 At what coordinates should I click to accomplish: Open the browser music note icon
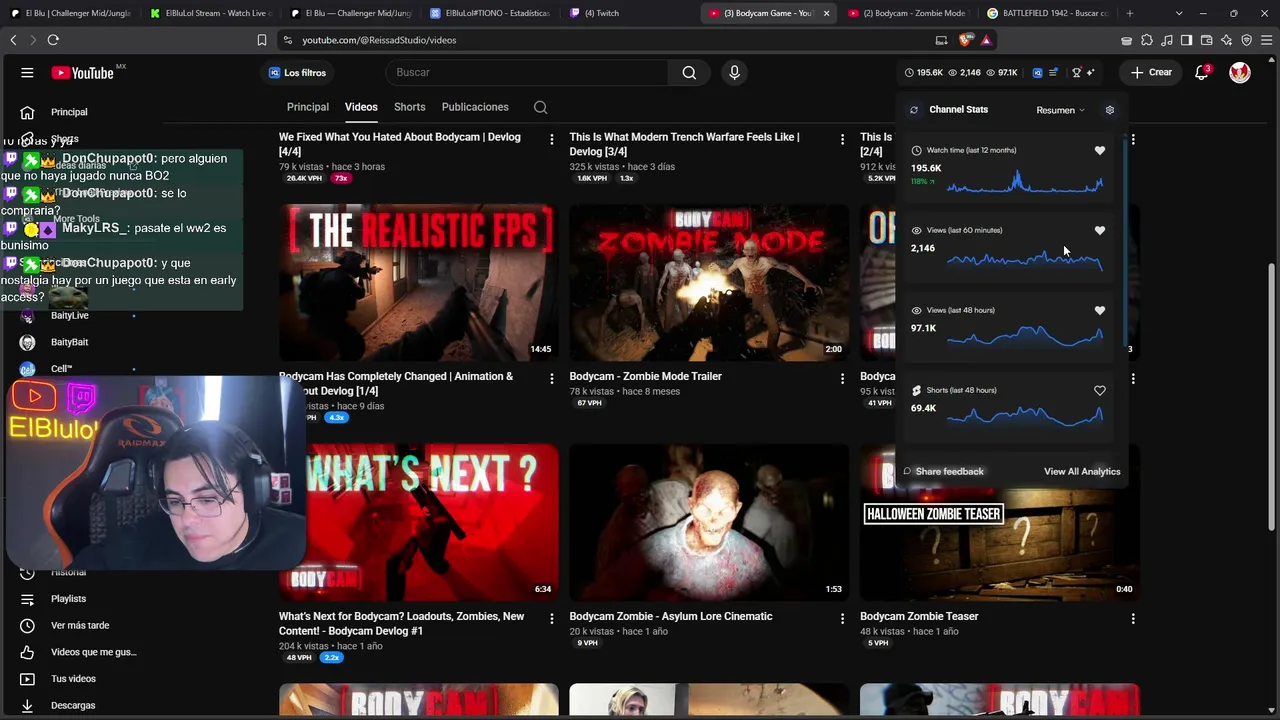(1166, 40)
